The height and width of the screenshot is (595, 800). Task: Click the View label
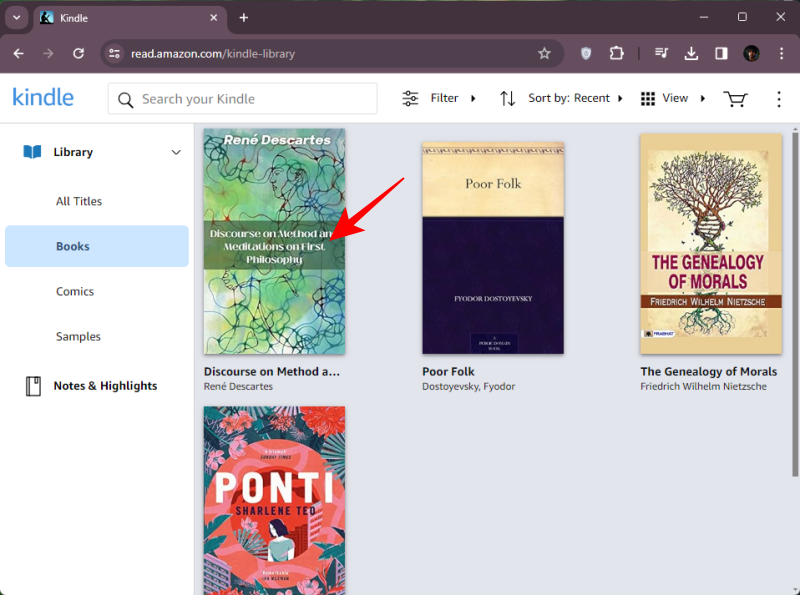(x=675, y=98)
